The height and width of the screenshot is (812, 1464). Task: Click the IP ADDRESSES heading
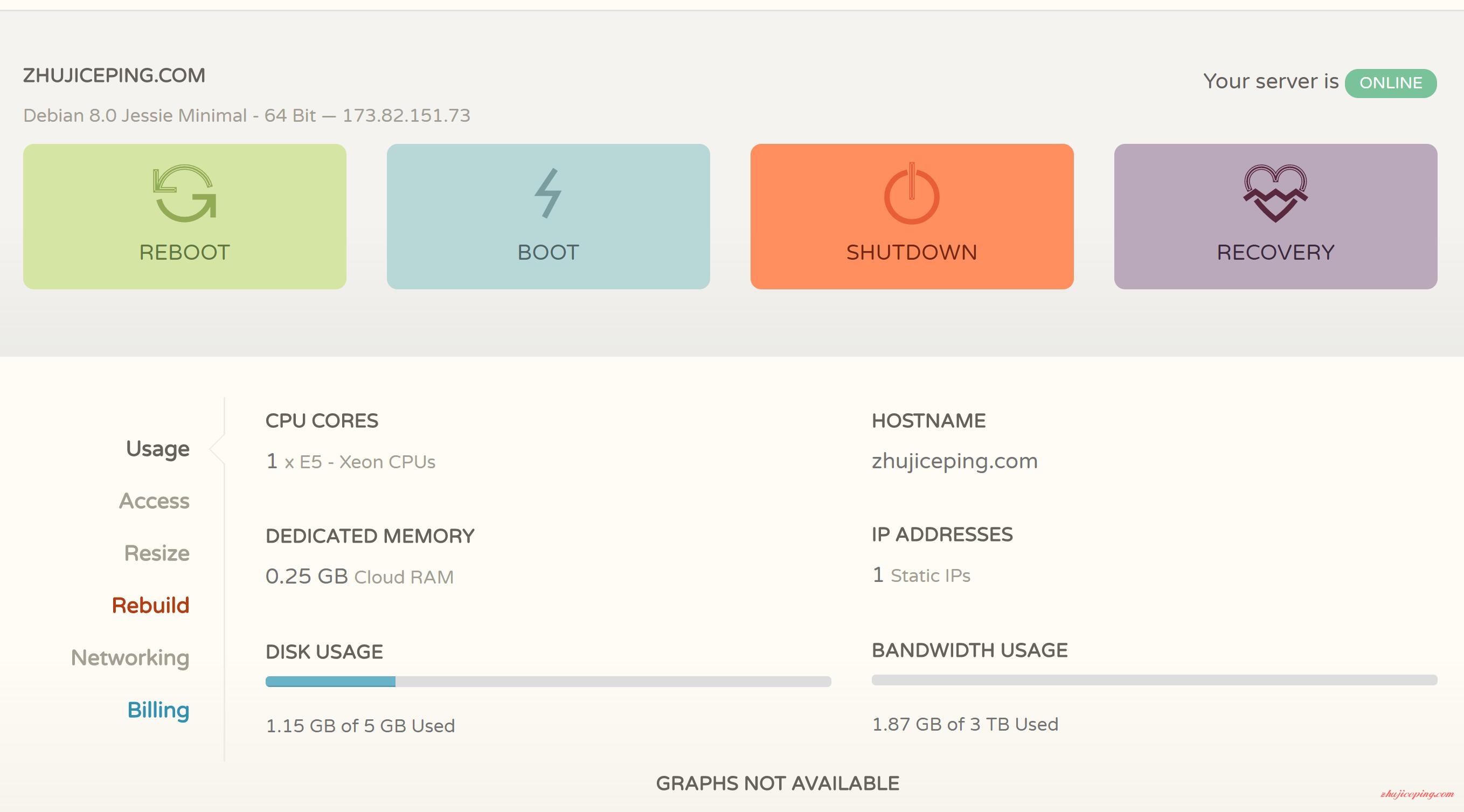(x=942, y=534)
